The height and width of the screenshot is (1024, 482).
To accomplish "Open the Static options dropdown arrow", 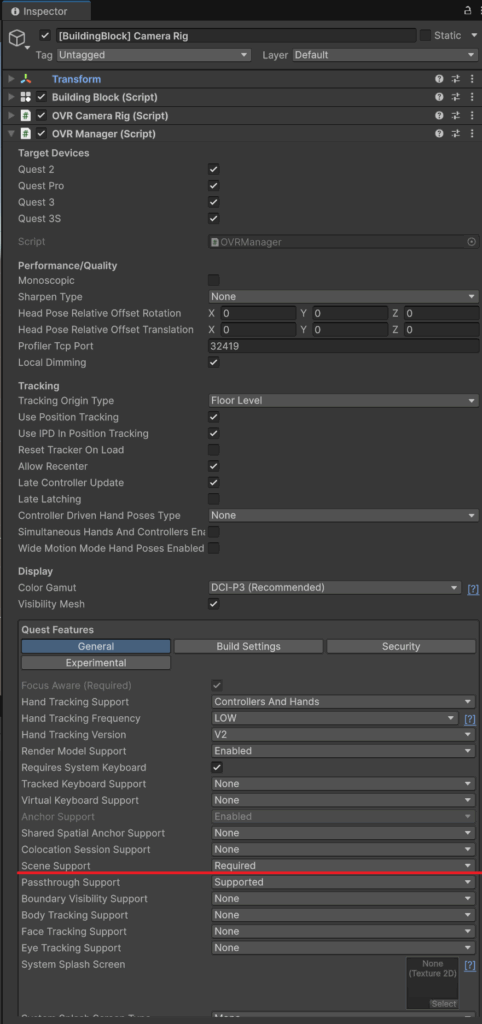I will pyautogui.click(x=474, y=35).
